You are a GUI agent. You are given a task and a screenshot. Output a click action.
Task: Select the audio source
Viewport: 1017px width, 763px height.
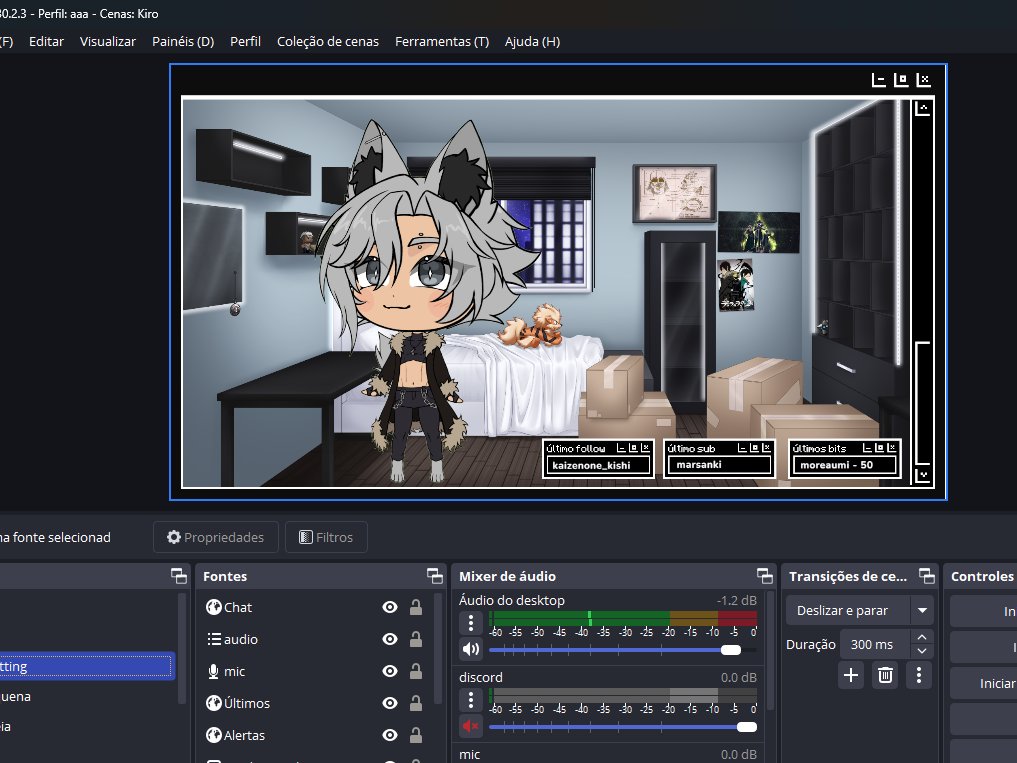(x=241, y=639)
